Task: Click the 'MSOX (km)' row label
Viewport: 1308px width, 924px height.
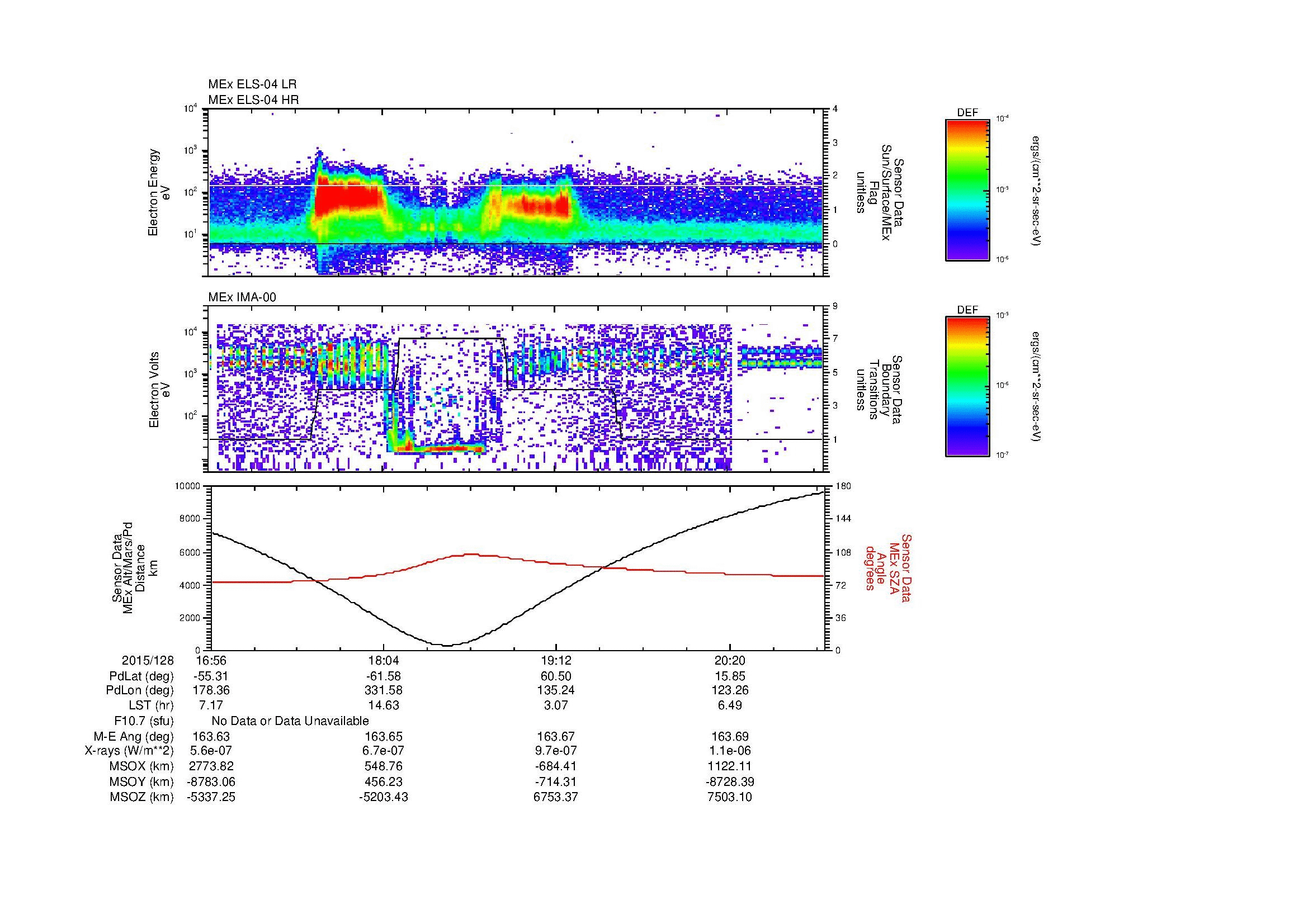Action: click(x=141, y=766)
